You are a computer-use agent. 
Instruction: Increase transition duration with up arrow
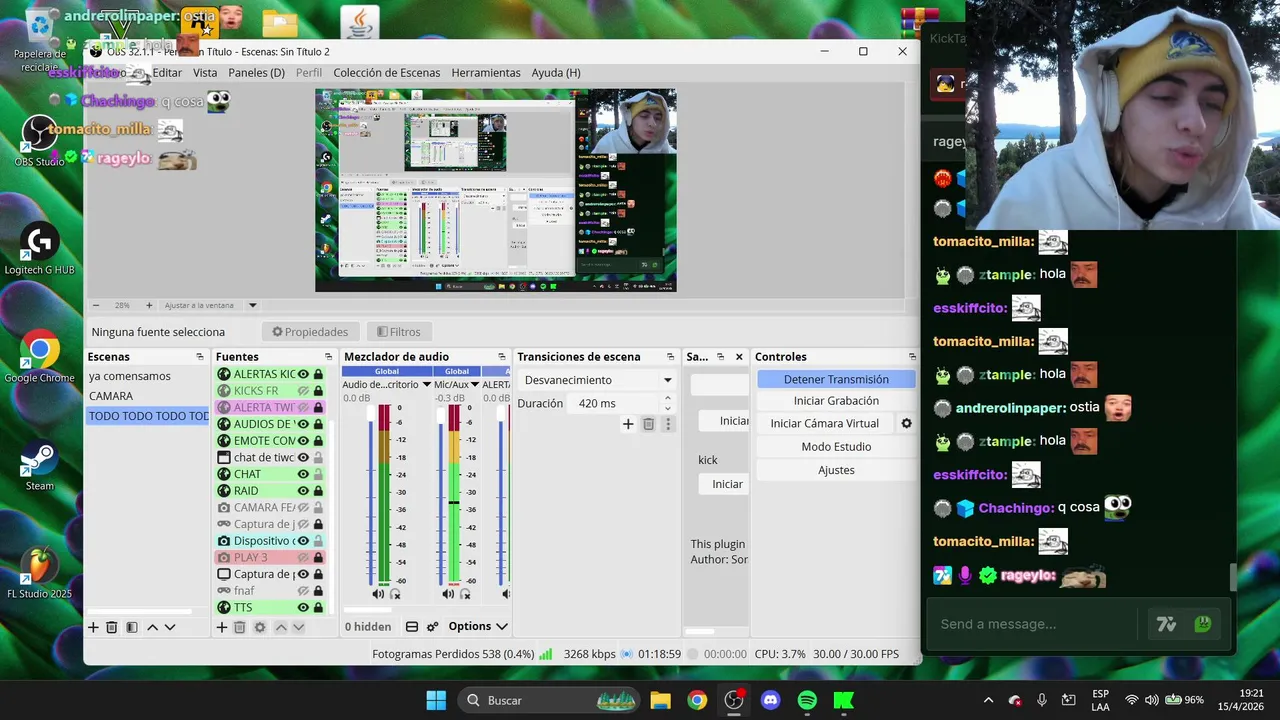coord(668,398)
